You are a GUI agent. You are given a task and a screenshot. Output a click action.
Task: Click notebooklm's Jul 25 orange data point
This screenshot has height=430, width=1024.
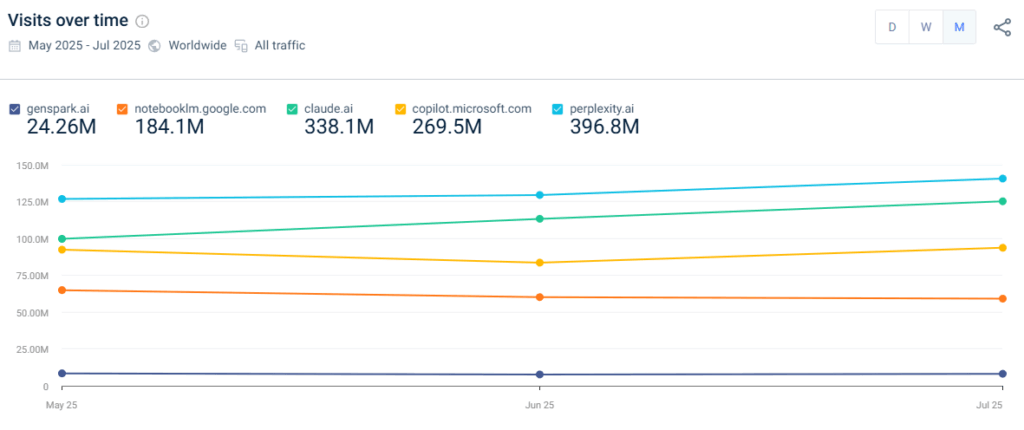point(1002,299)
